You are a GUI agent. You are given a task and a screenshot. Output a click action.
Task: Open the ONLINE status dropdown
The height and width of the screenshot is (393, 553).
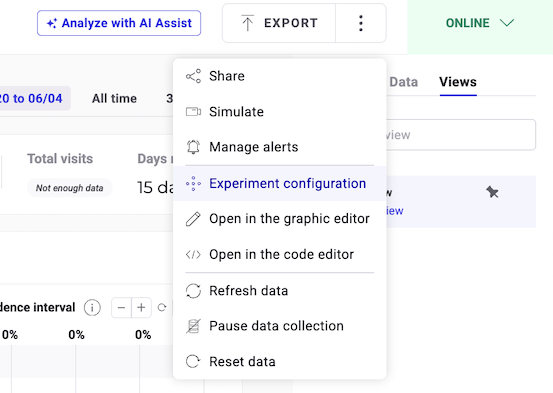pyautogui.click(x=480, y=23)
